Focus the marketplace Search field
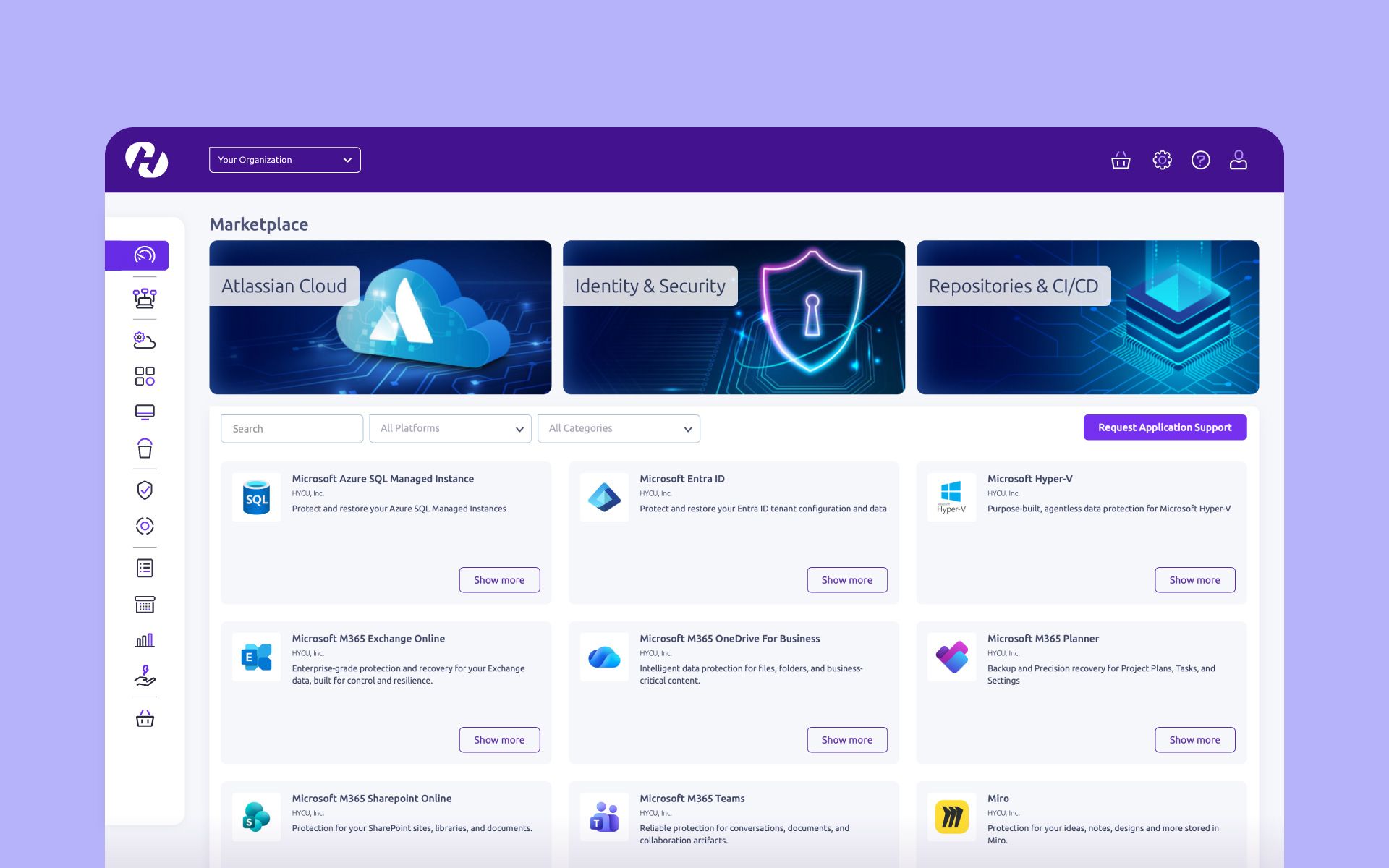The width and height of the screenshot is (1389, 868). click(292, 428)
